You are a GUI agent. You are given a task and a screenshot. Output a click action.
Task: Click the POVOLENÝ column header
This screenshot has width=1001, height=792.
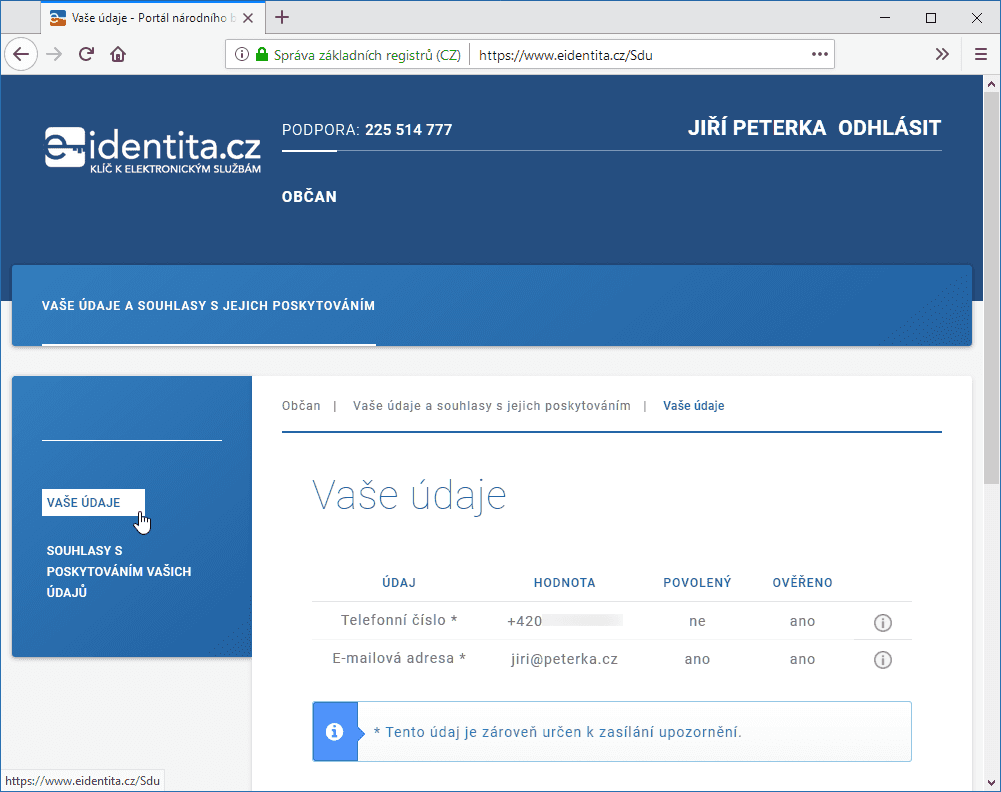point(697,583)
